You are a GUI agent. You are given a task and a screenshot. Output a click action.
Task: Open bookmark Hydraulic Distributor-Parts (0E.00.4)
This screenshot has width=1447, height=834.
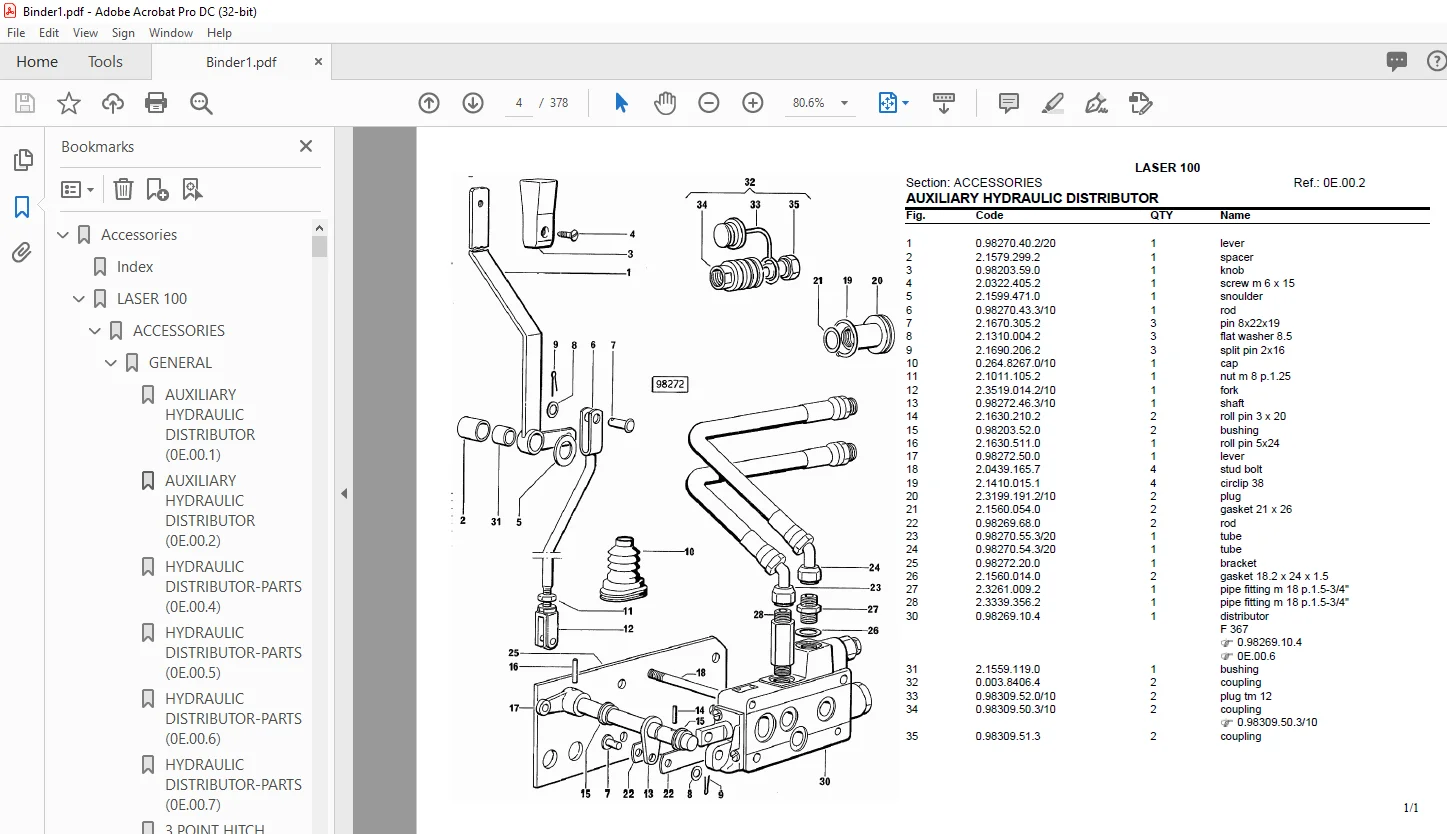coord(233,587)
